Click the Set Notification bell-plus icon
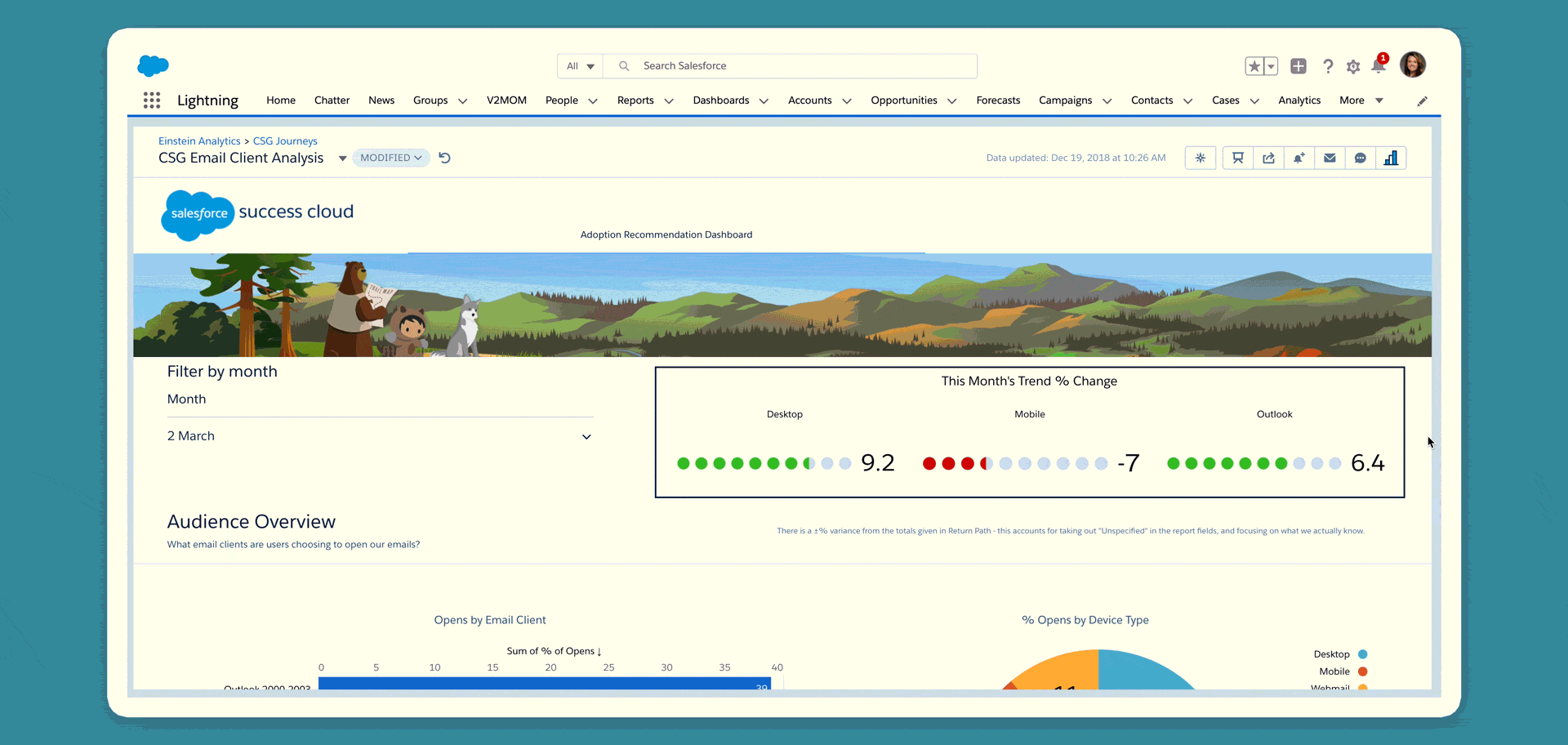Image resolution: width=1568 pixels, height=745 pixels. (x=1298, y=158)
